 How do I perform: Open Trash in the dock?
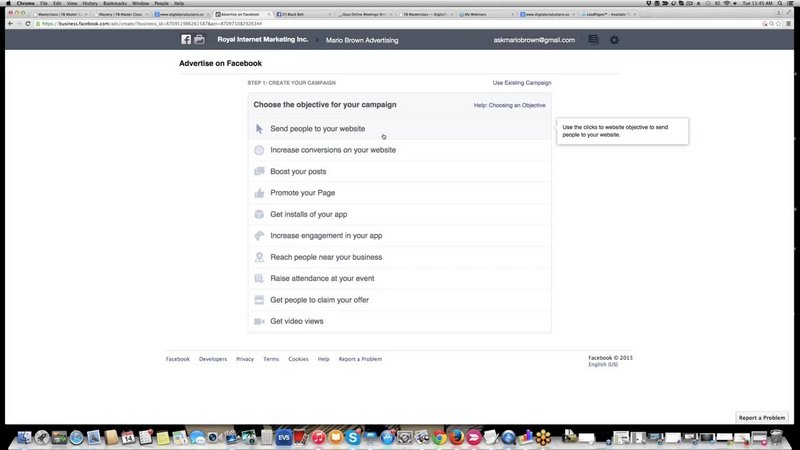coord(777,437)
